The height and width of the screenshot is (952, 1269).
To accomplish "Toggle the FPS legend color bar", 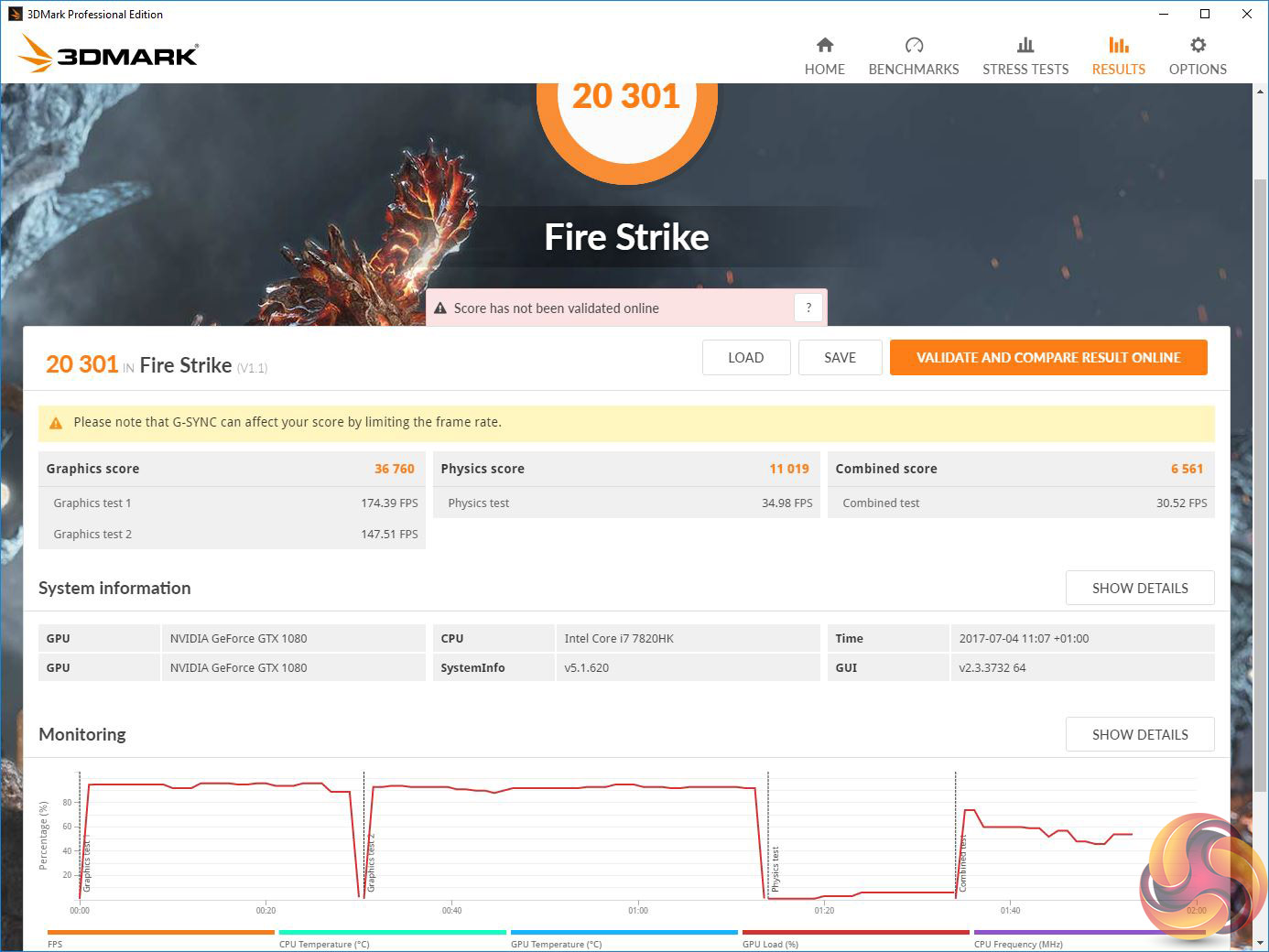I will pos(160,933).
